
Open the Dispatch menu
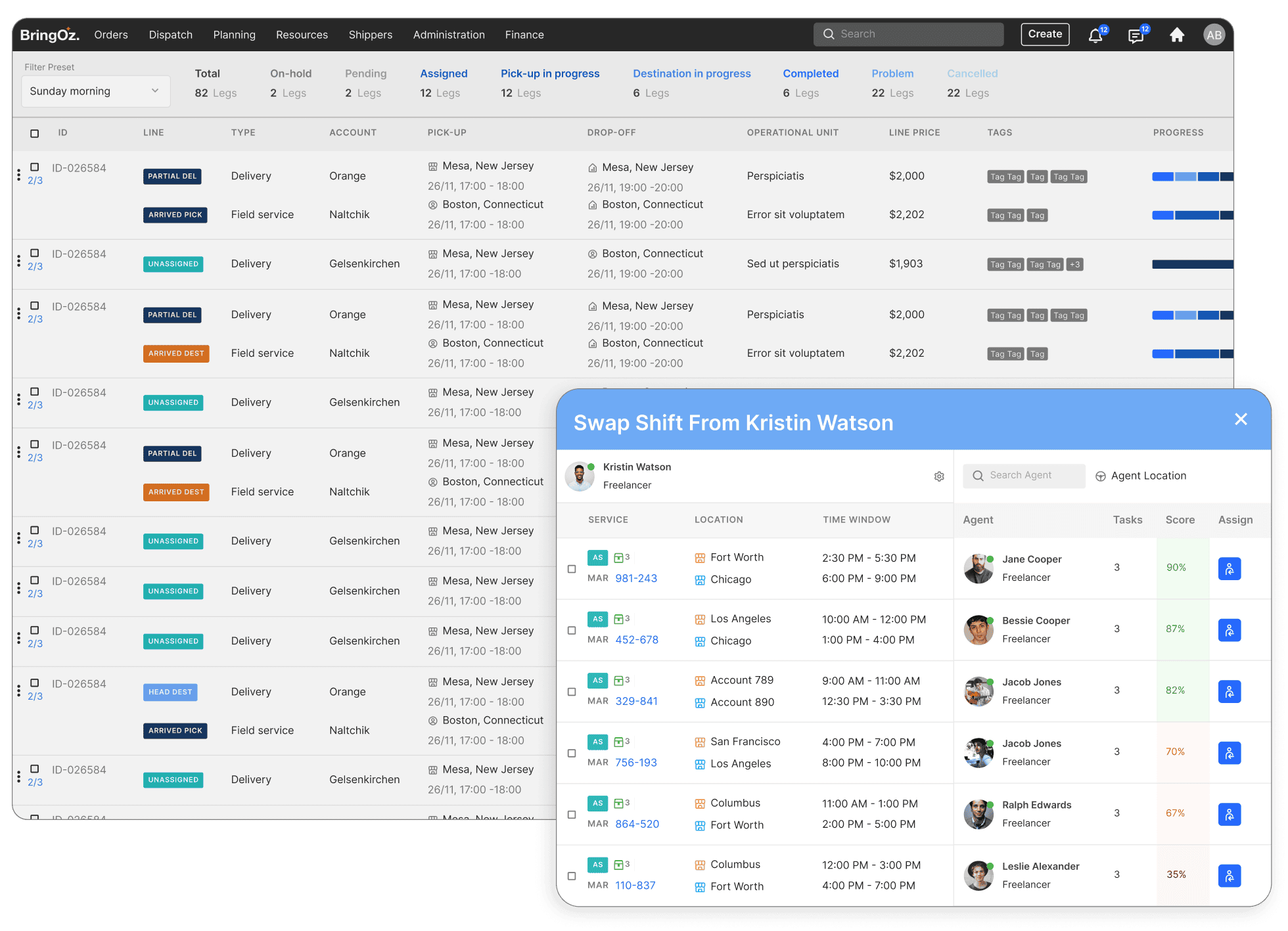[x=171, y=35]
